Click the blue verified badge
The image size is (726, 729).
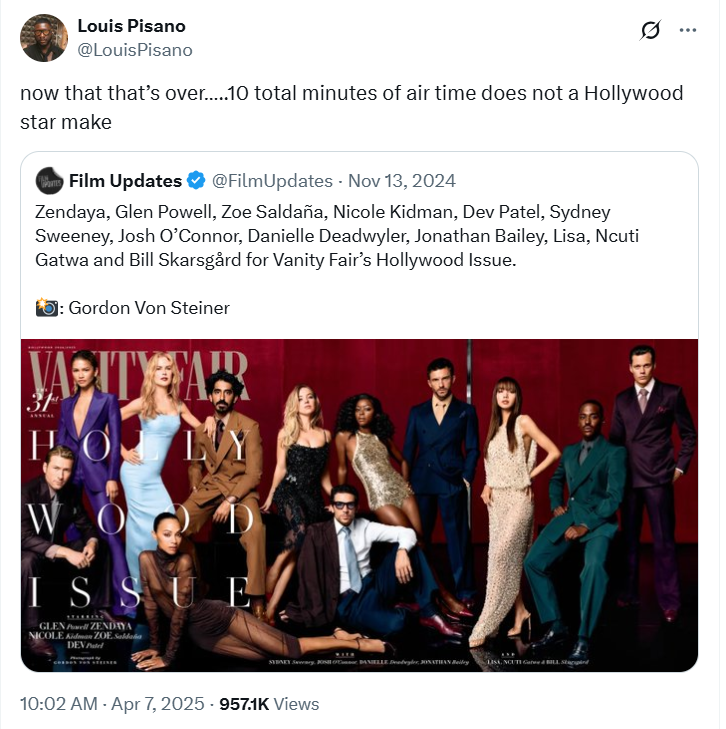[196, 181]
